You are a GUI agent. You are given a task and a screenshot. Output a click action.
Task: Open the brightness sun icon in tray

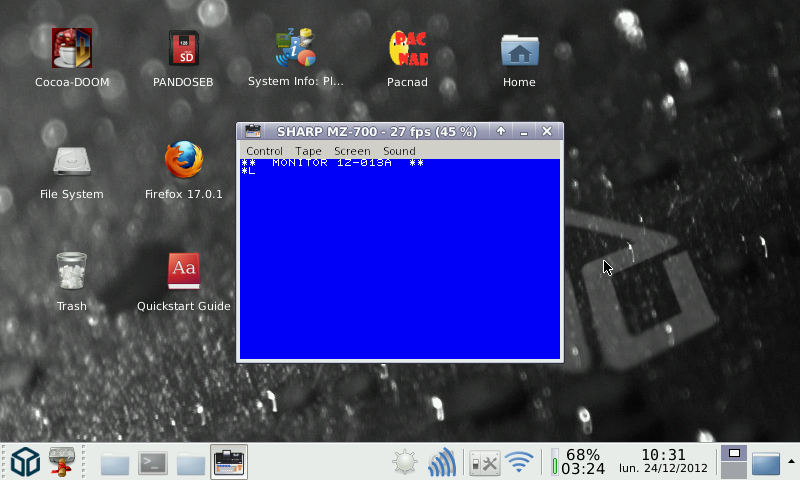click(405, 462)
